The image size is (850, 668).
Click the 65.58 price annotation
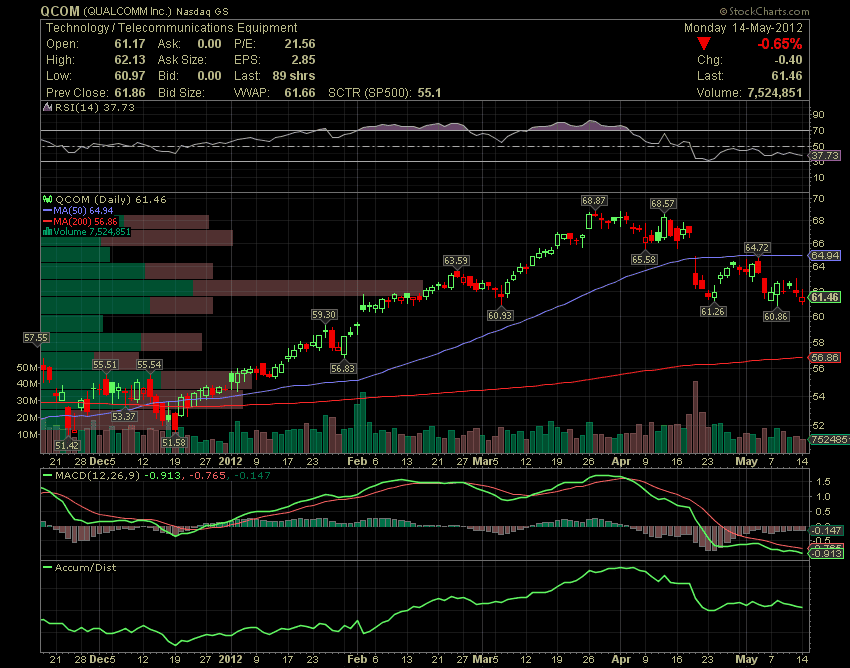coord(644,260)
